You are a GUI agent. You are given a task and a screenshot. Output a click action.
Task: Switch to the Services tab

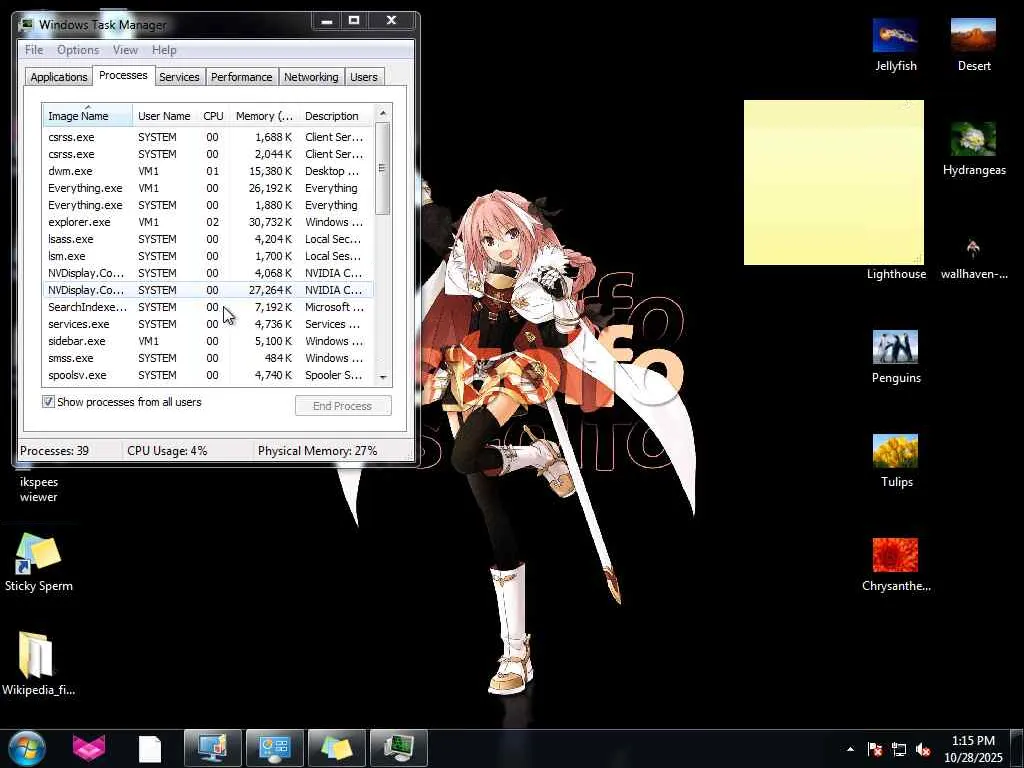tap(179, 77)
